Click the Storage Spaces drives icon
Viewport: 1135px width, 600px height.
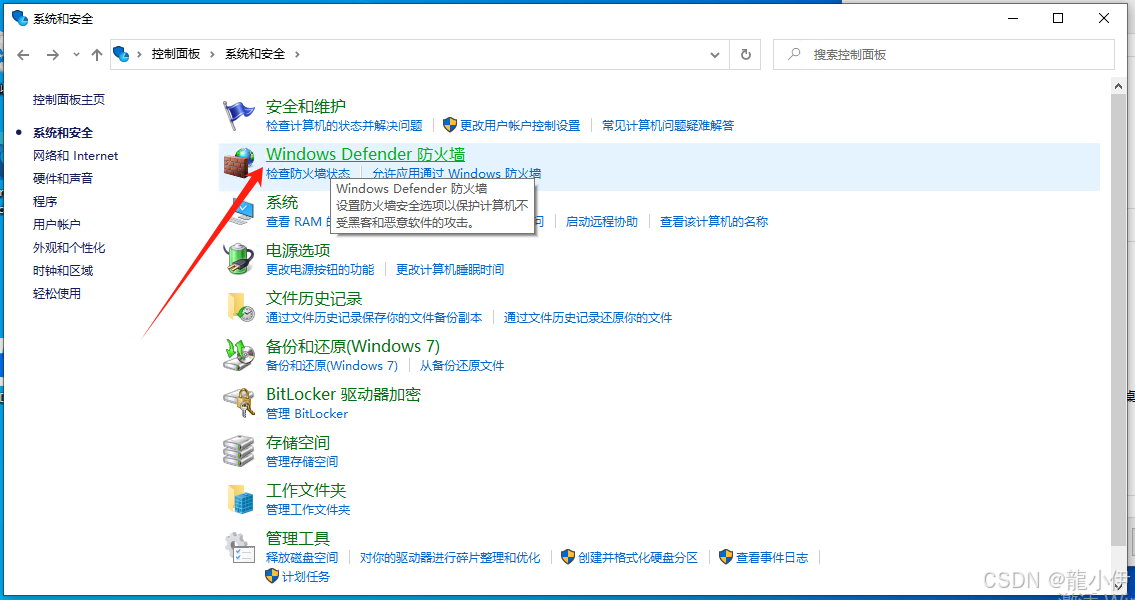click(238, 451)
